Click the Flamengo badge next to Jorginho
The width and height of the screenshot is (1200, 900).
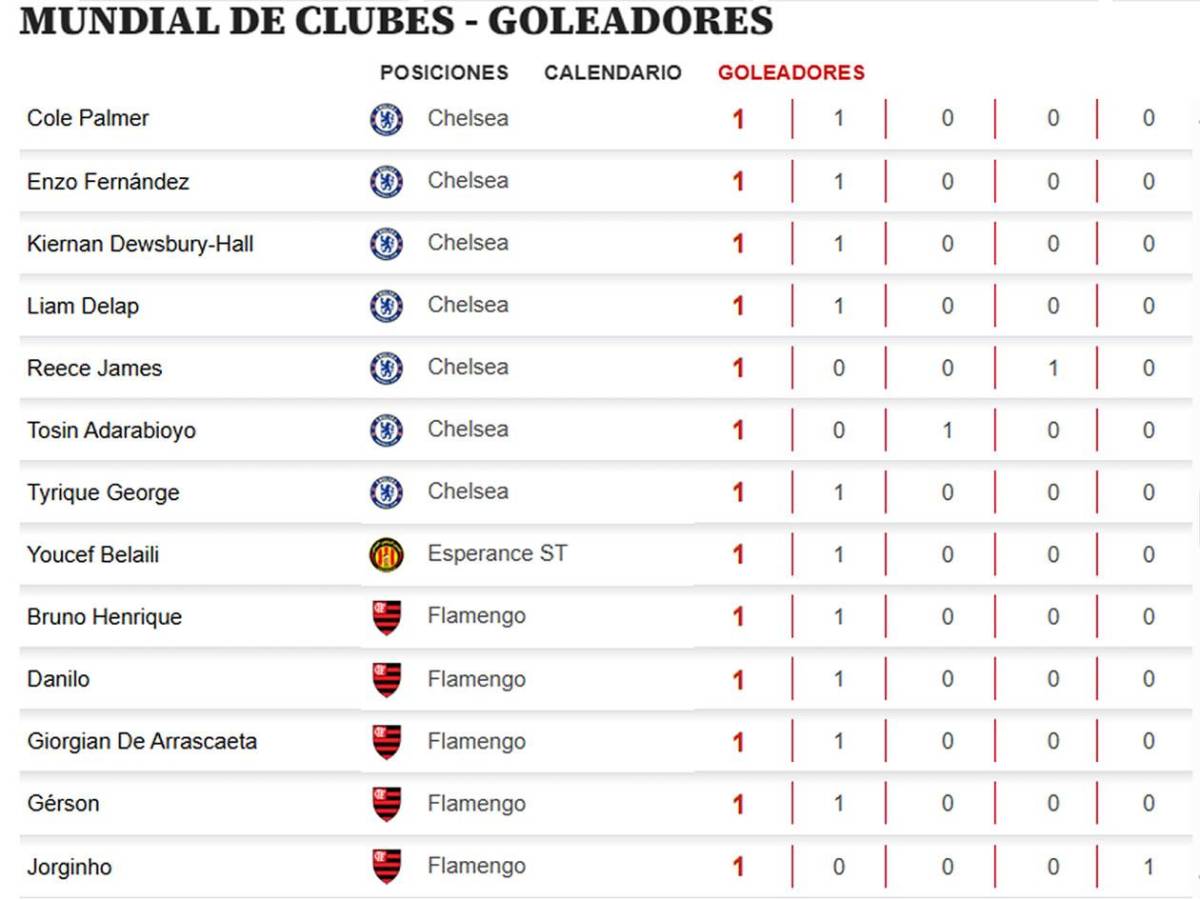(x=385, y=866)
